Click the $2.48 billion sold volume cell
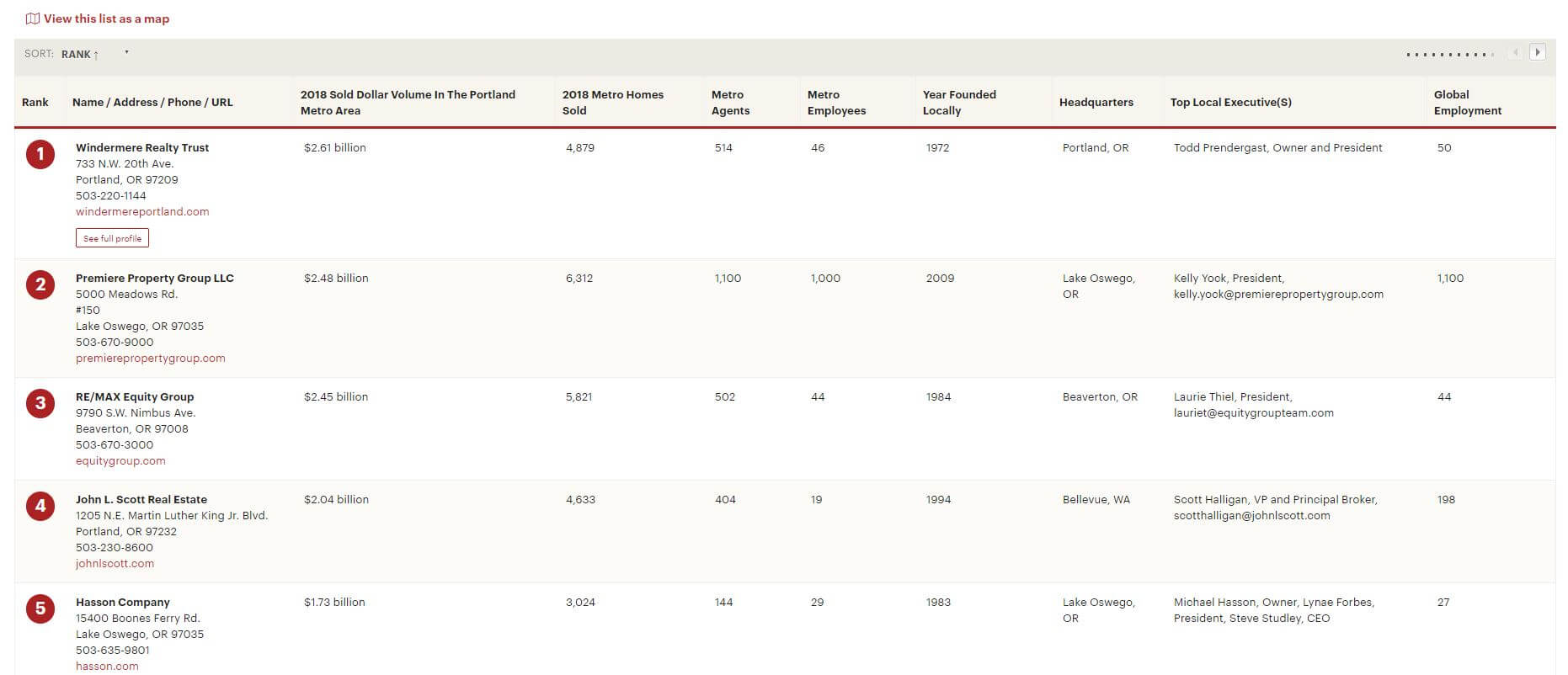The image size is (1568, 675). pyautogui.click(x=336, y=278)
